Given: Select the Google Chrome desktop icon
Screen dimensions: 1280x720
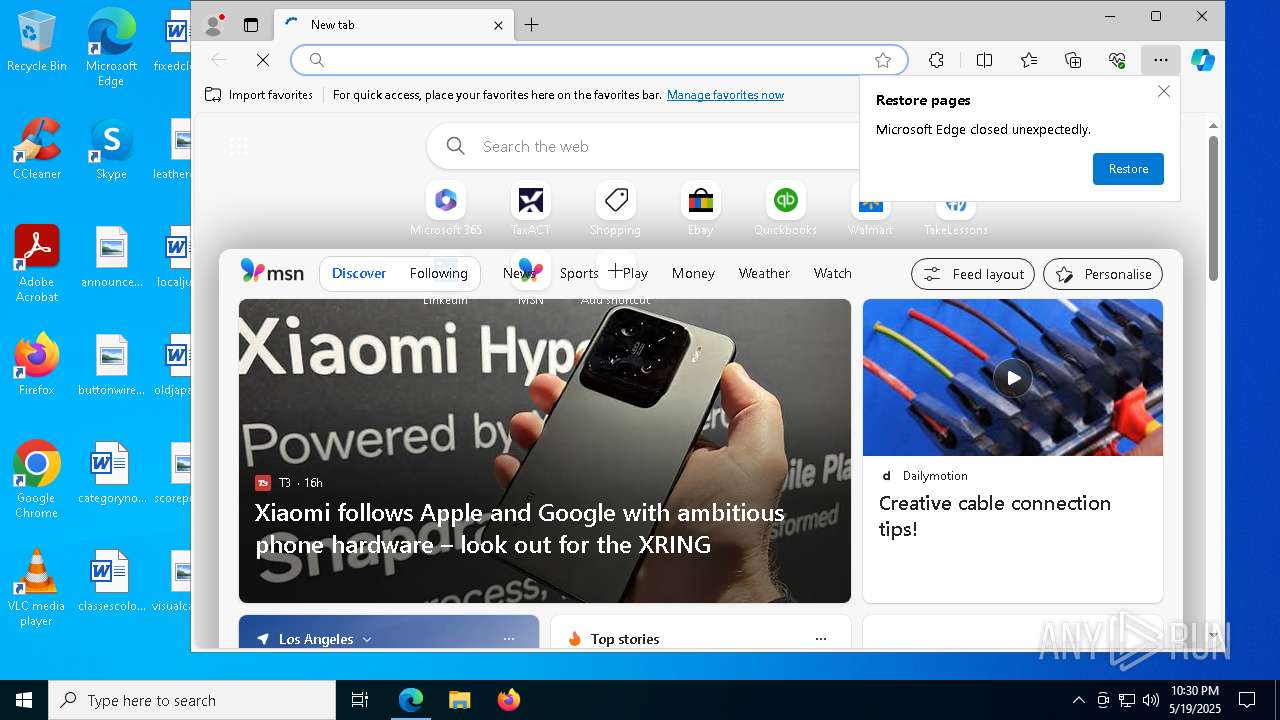Looking at the screenshot, I should coord(37,480).
